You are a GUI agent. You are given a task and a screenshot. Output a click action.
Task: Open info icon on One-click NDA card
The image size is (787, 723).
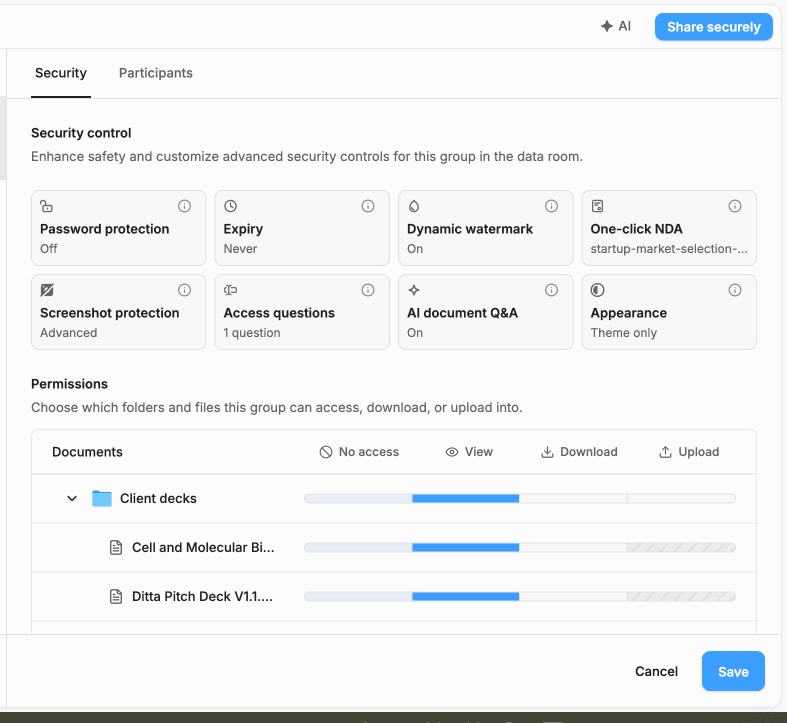pos(735,206)
